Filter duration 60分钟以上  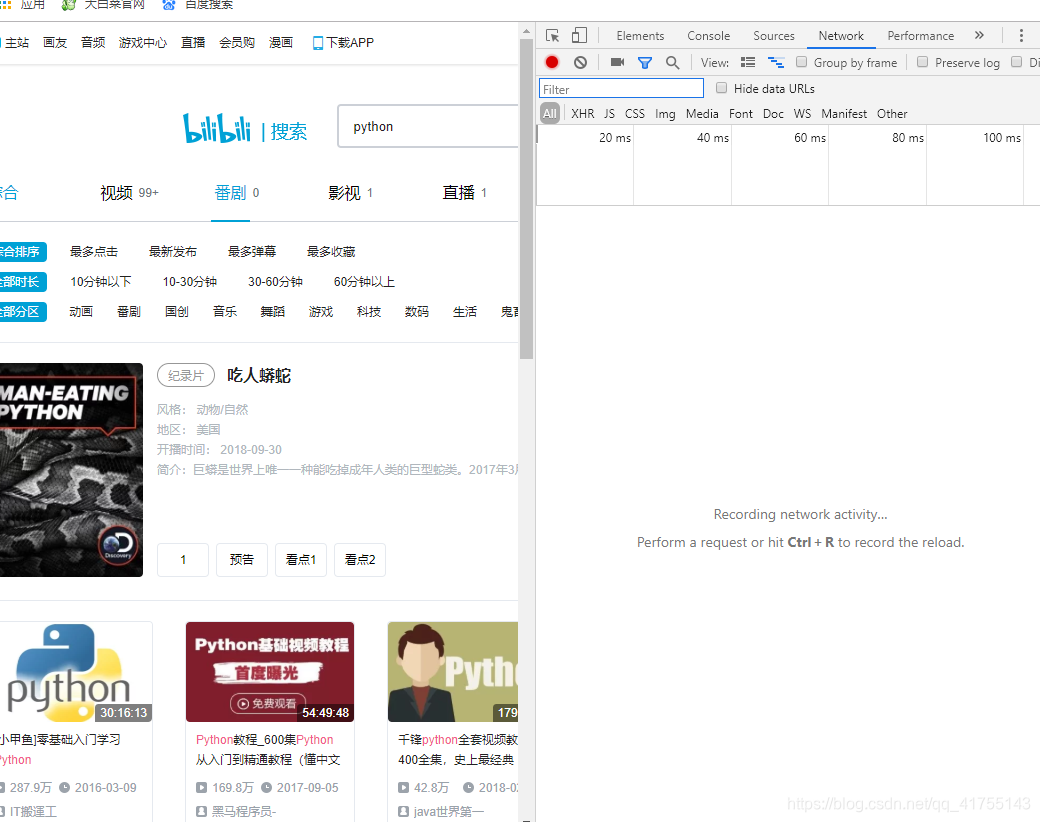tap(364, 281)
